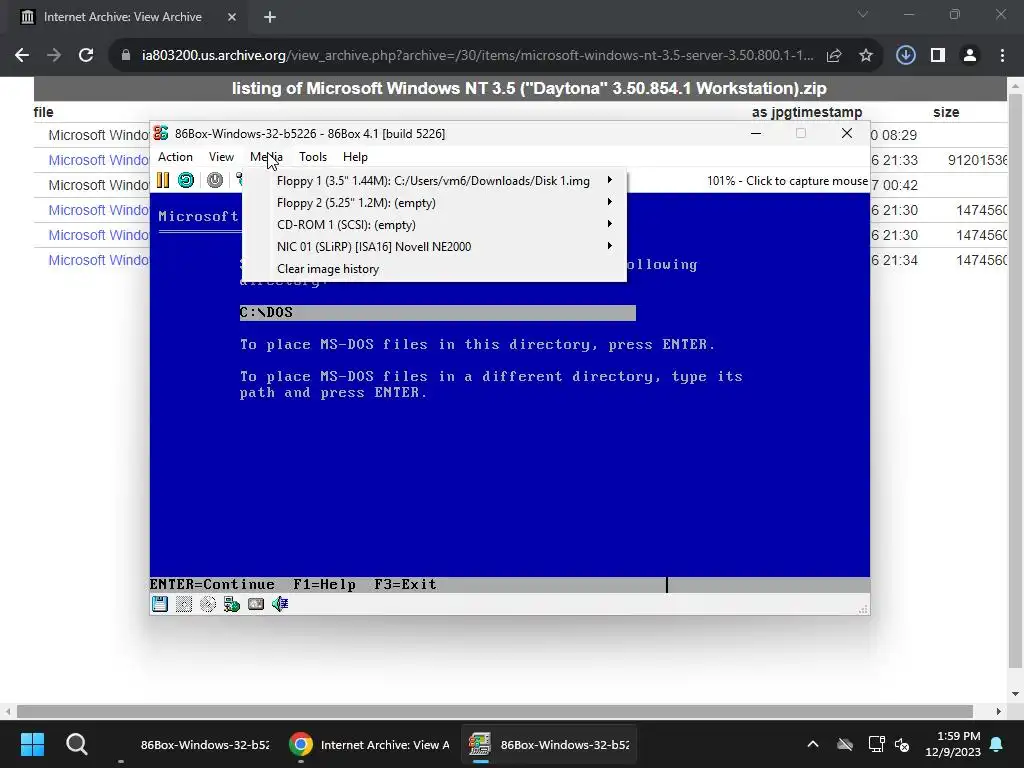Expand Floppy 2 (empty) submenu
The width and height of the screenshot is (1024, 768).
434,202
